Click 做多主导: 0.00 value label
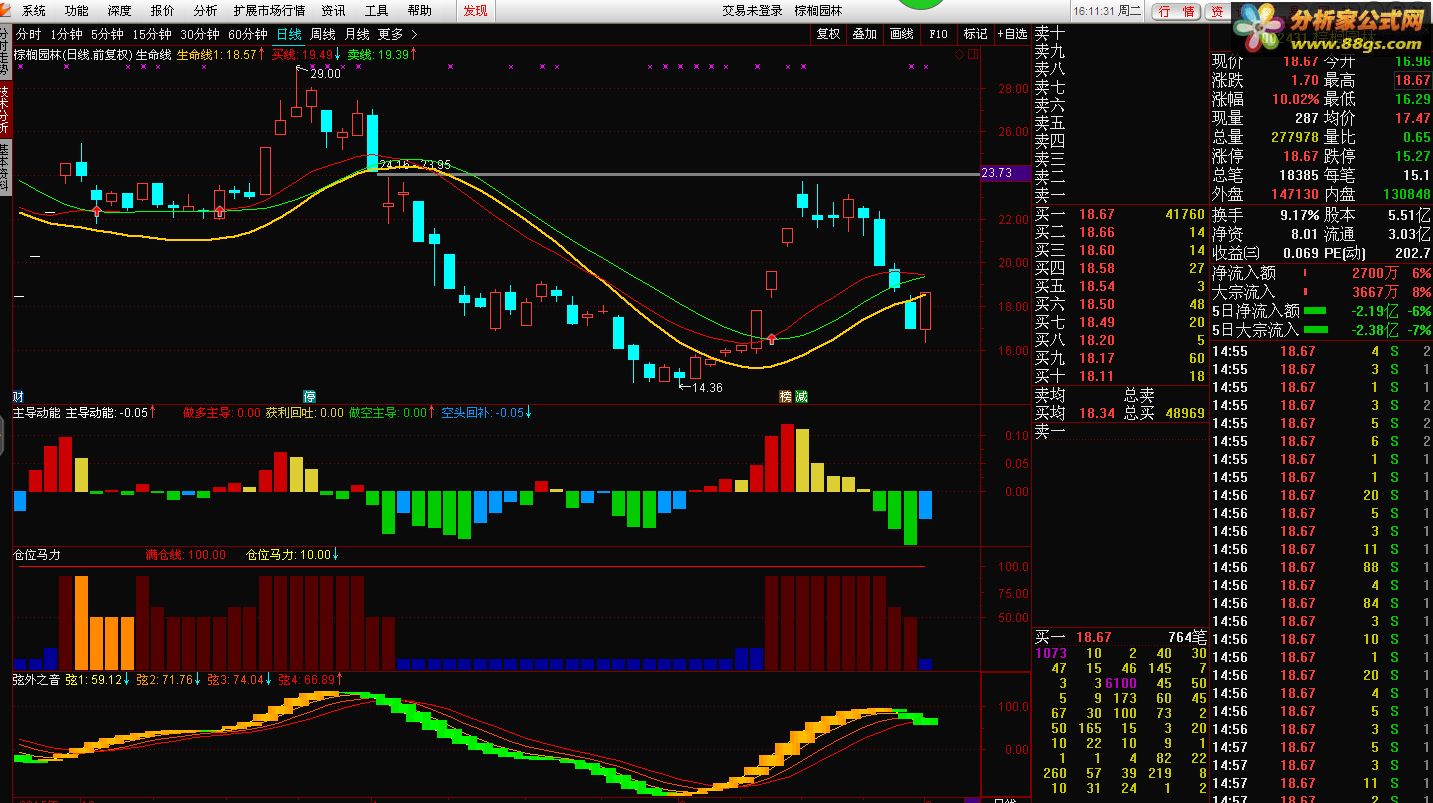The height and width of the screenshot is (803, 1433). [222, 412]
